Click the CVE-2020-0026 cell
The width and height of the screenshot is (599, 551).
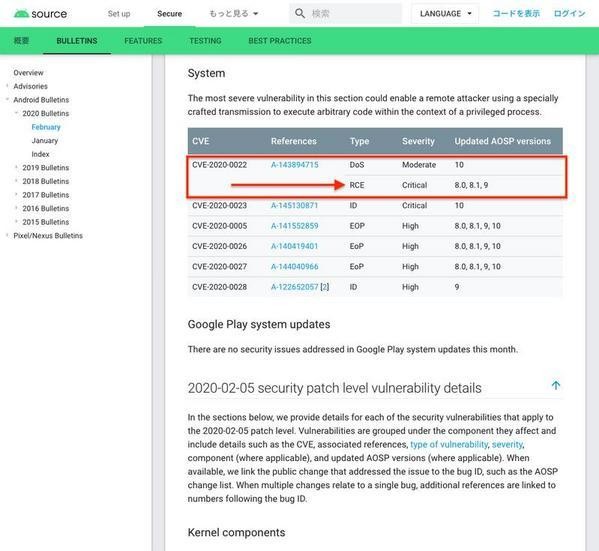219,246
